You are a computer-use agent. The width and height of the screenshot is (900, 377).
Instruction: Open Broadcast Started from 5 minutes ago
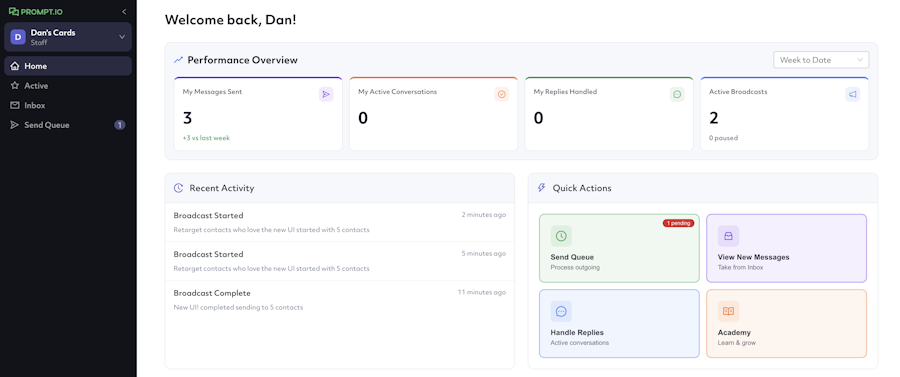pyautogui.click(x=340, y=261)
